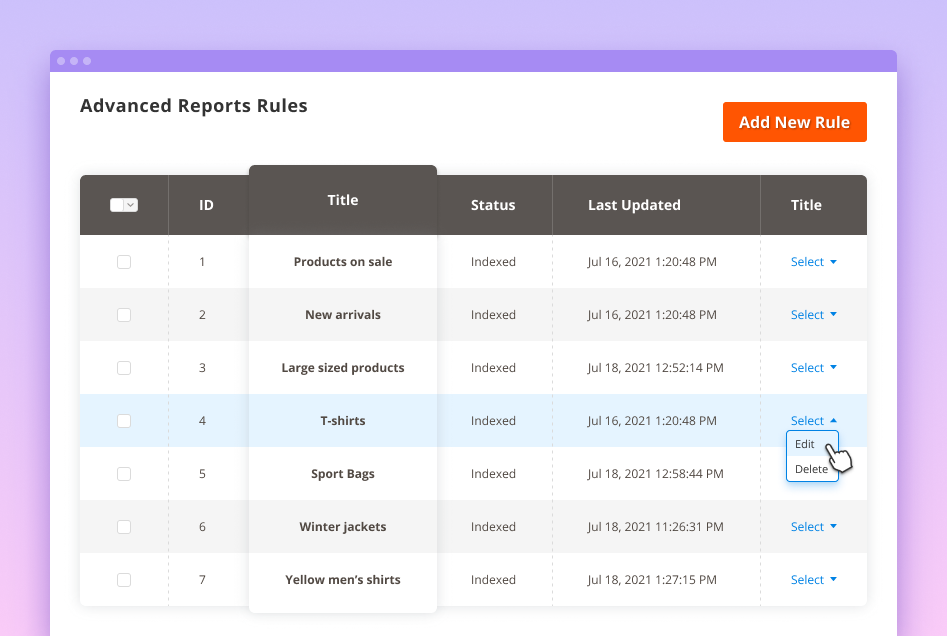Collapse the open Select dropdown on the T-shirts row
The image size is (947, 636).
tap(813, 420)
